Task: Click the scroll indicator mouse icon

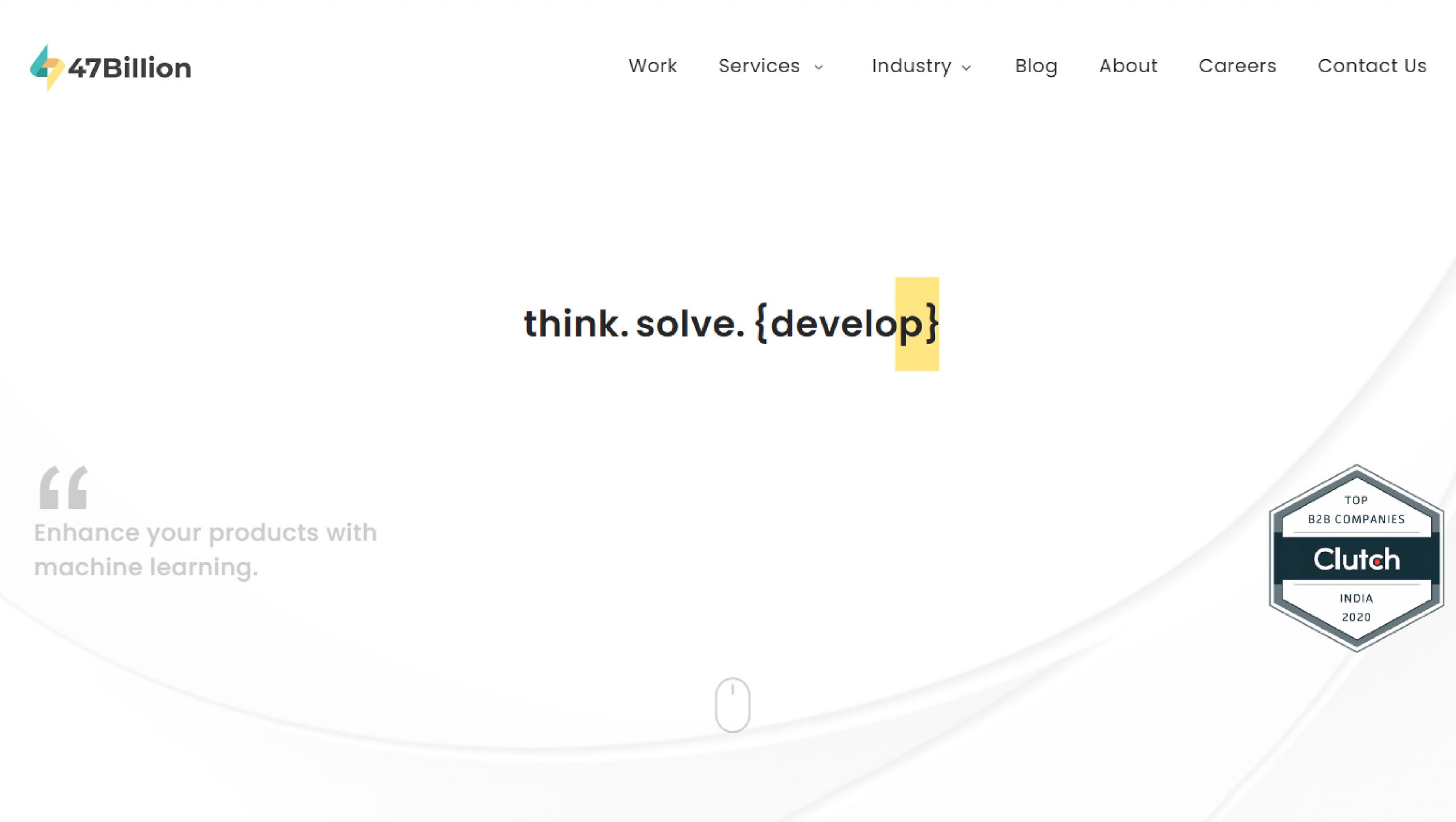Action: 732,705
